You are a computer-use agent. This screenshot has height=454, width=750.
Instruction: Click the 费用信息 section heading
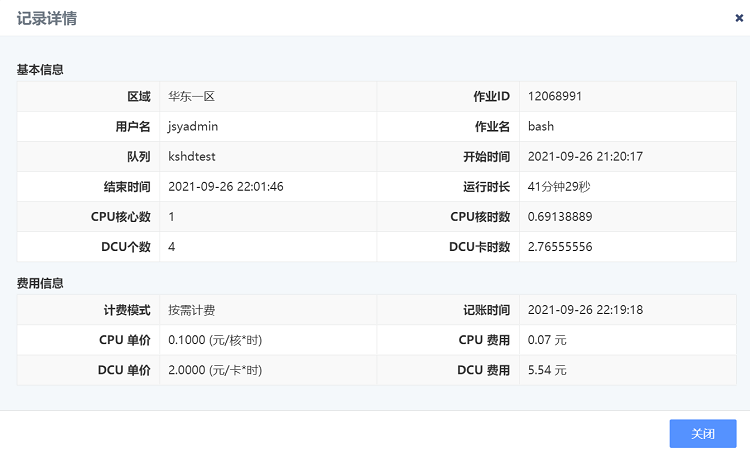[40, 283]
